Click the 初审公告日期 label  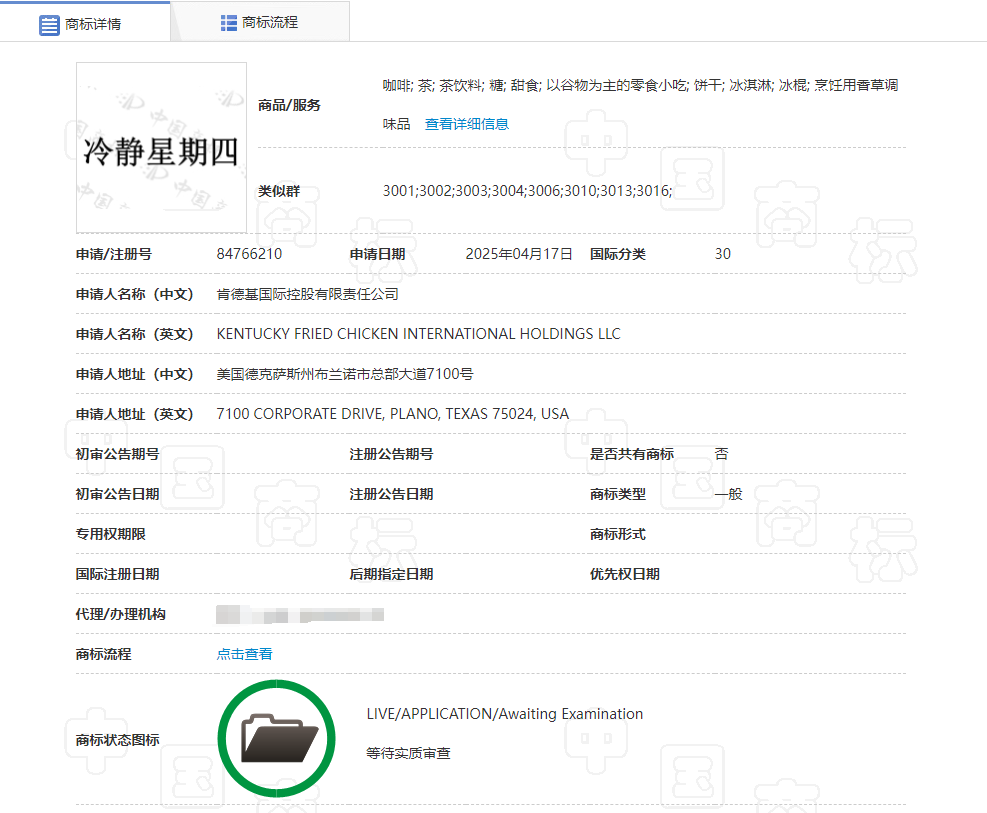click(117, 494)
